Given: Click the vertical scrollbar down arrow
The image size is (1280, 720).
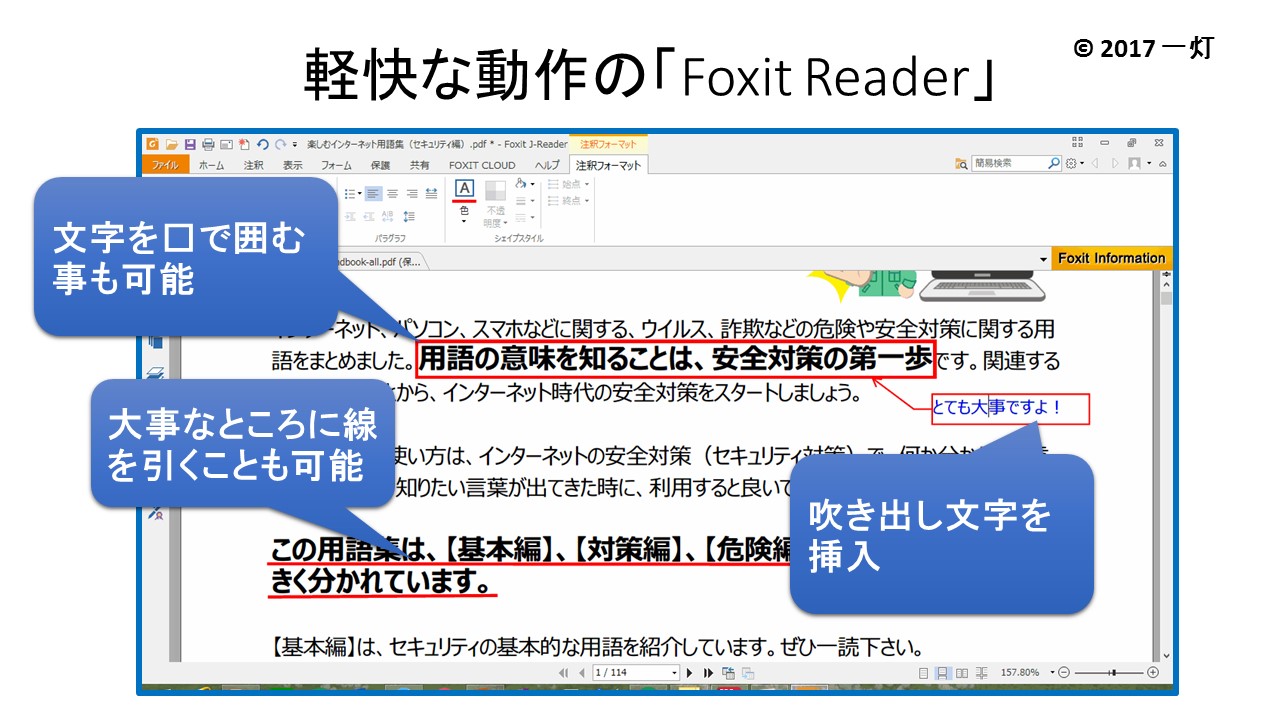Looking at the screenshot, I should coord(1165,654).
